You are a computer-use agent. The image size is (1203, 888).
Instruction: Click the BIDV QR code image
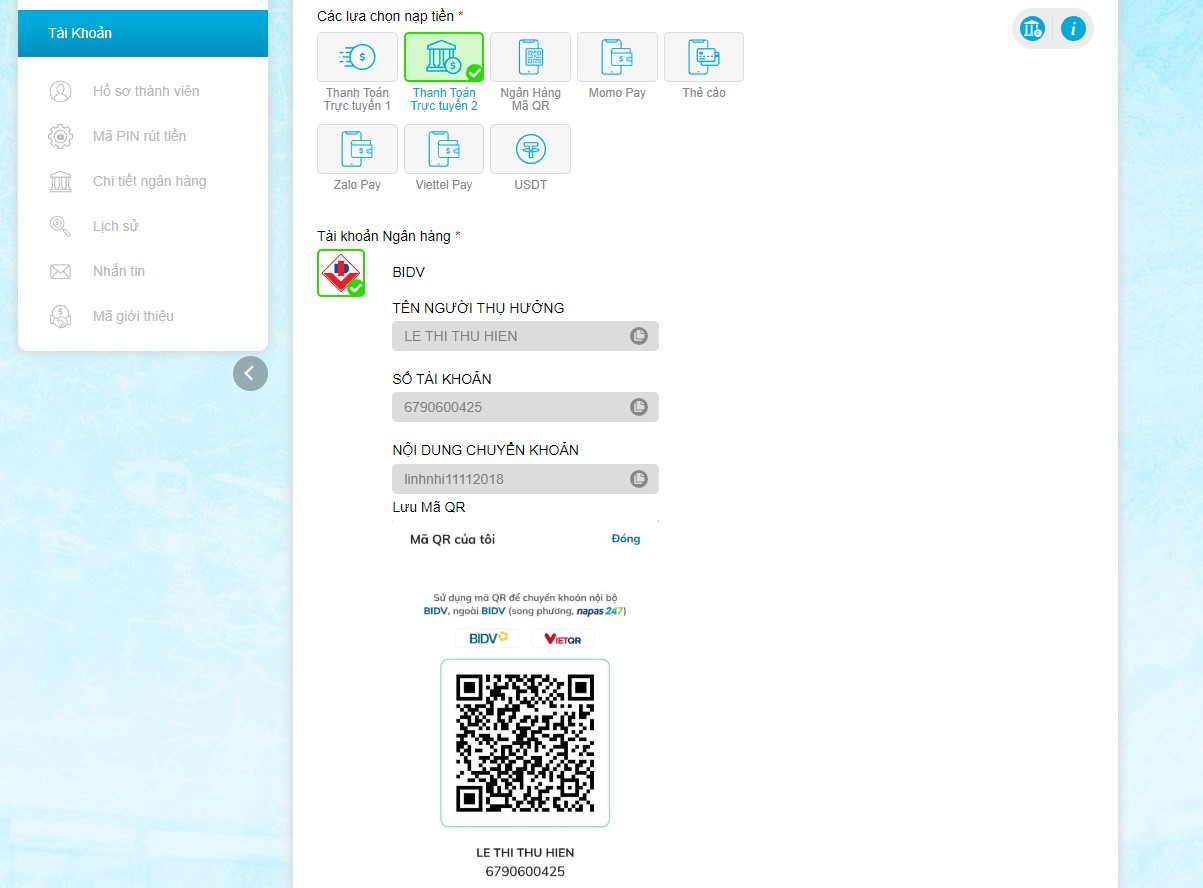click(525, 742)
